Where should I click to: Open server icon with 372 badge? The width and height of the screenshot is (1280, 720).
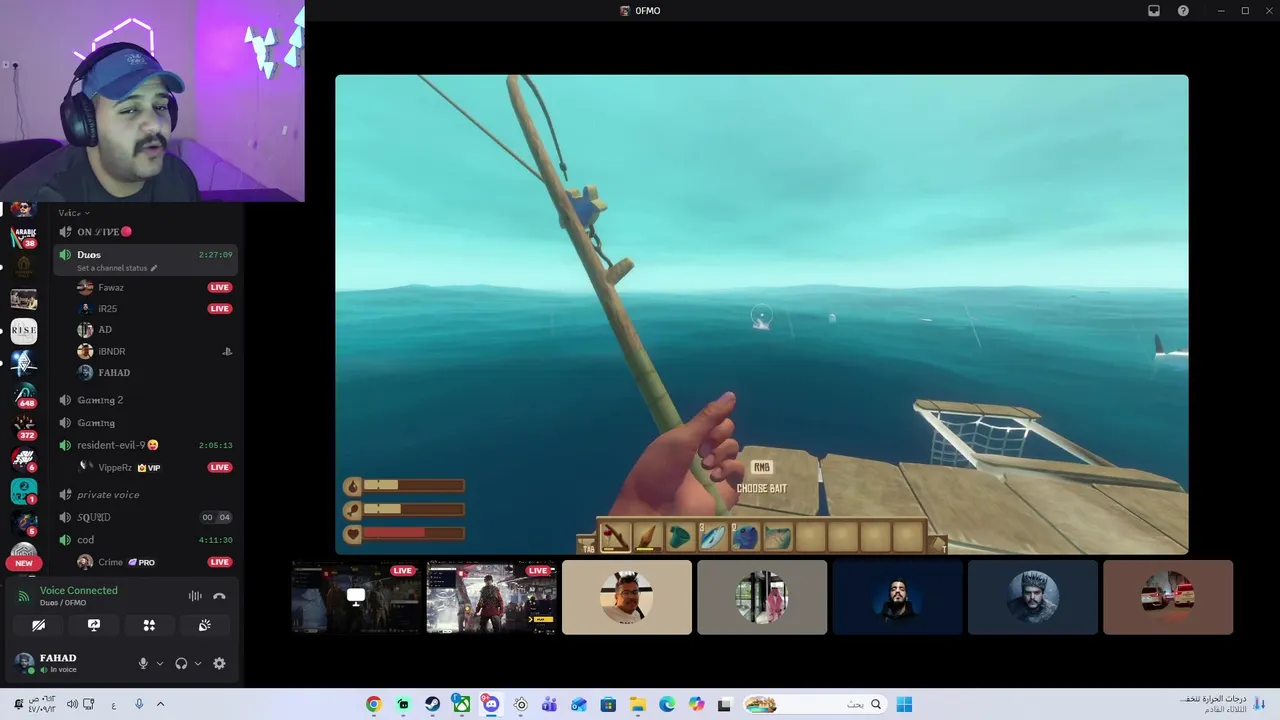24,427
